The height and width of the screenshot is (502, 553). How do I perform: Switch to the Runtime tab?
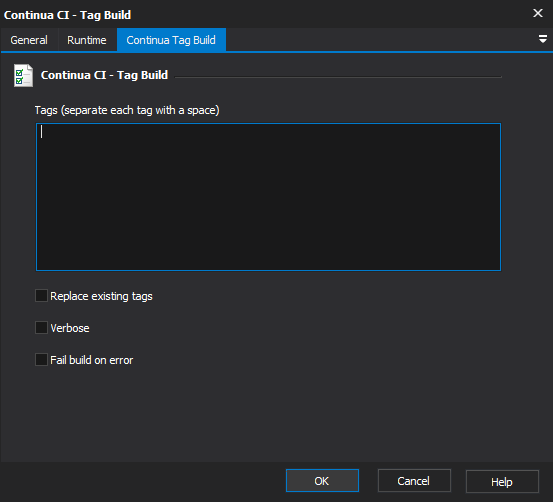[87, 40]
